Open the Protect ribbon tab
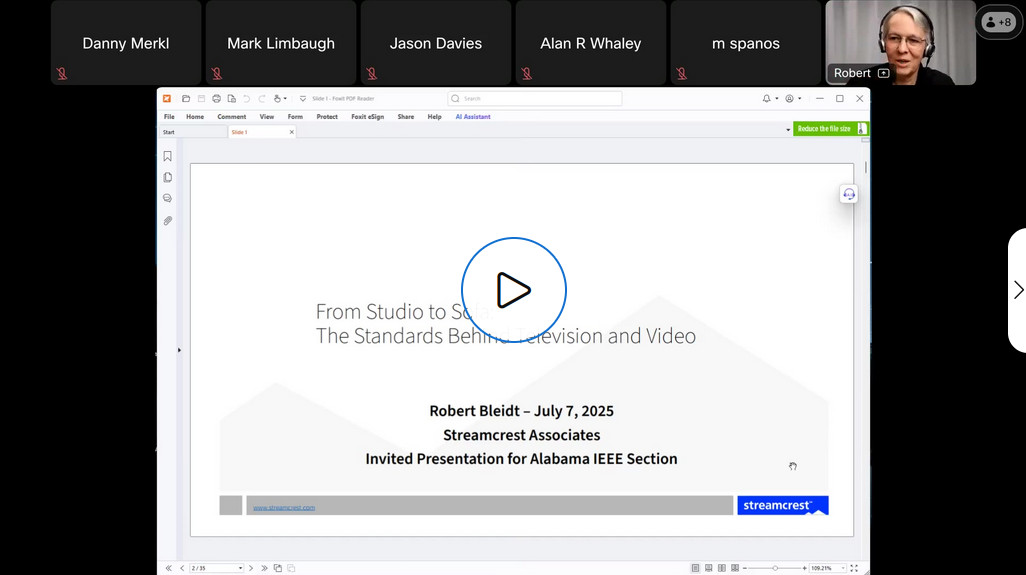1026x575 pixels. 327,117
